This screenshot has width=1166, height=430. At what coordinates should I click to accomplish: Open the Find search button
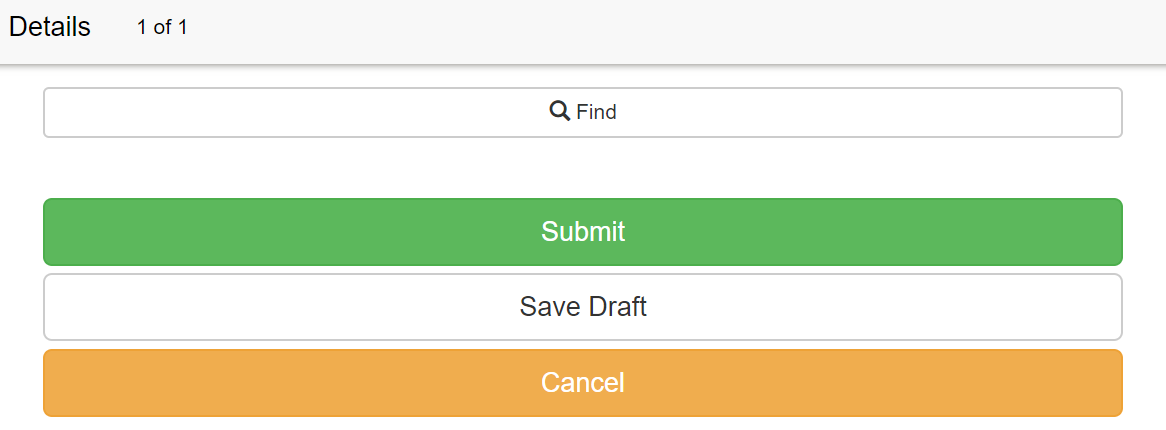pos(582,112)
